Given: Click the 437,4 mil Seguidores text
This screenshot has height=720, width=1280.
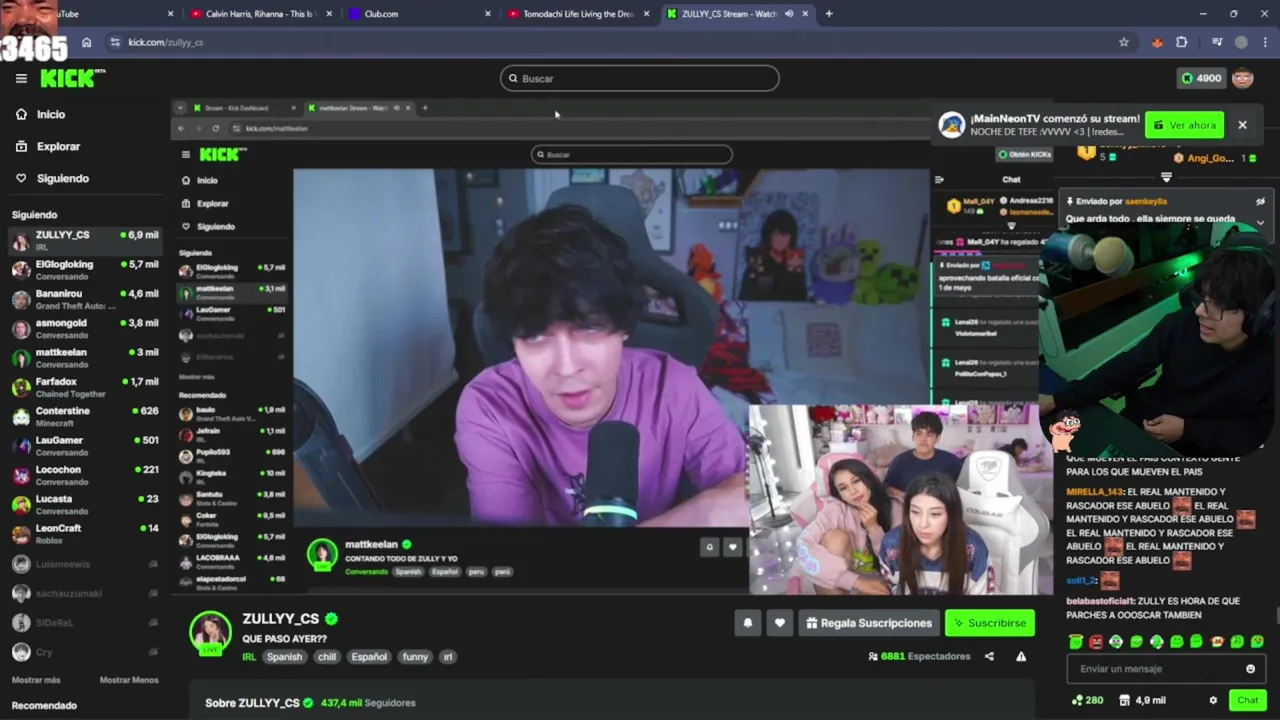Looking at the screenshot, I should (368, 703).
